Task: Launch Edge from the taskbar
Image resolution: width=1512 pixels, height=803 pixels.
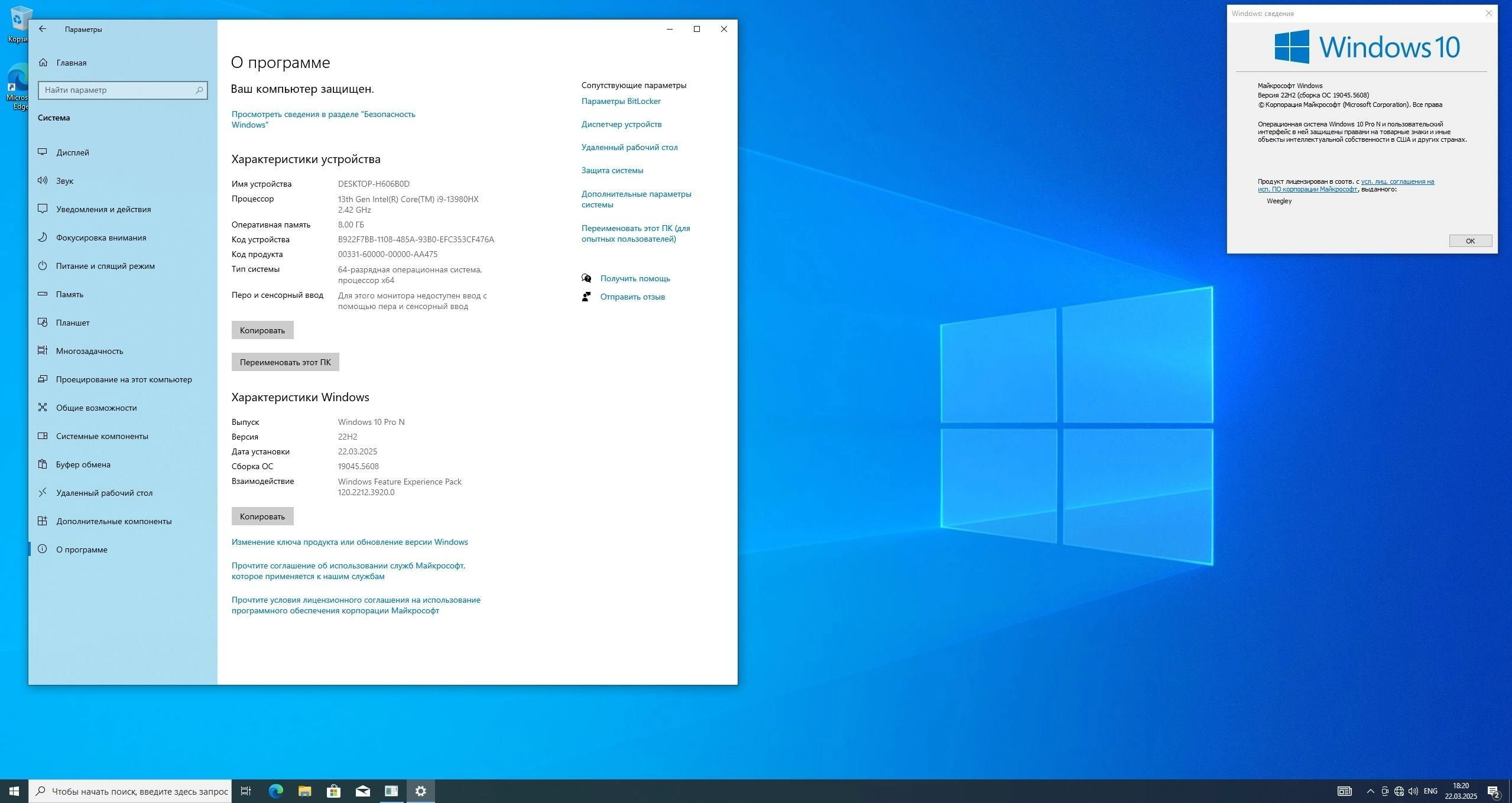Action: [x=275, y=791]
